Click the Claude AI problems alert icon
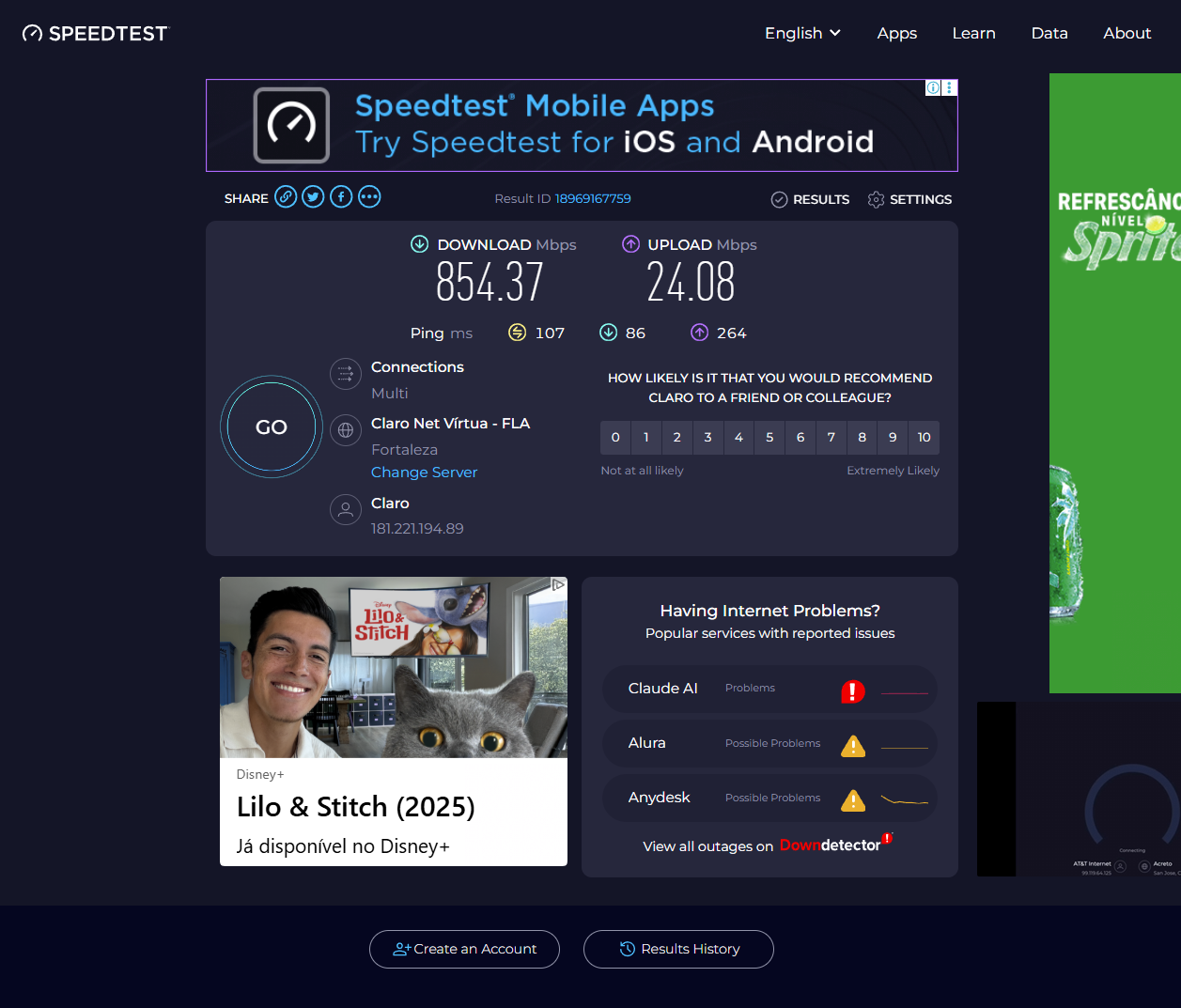 click(852, 690)
